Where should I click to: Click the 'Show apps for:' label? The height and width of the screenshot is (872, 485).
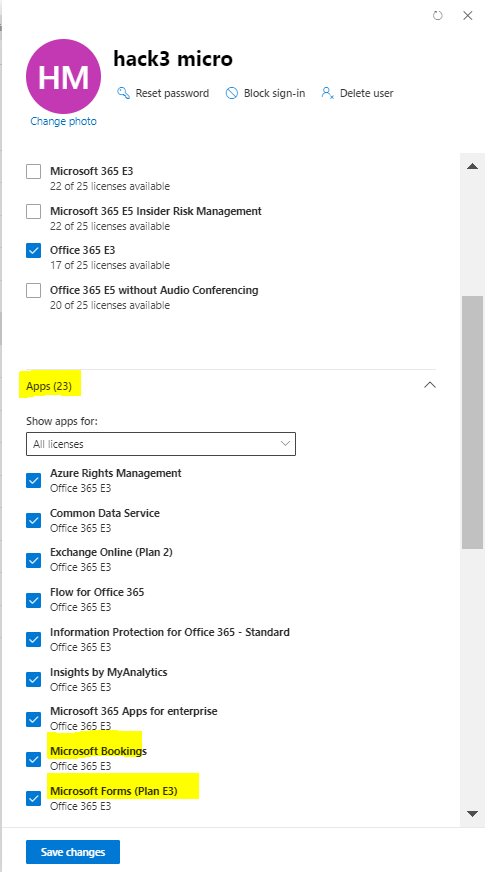pos(62,421)
